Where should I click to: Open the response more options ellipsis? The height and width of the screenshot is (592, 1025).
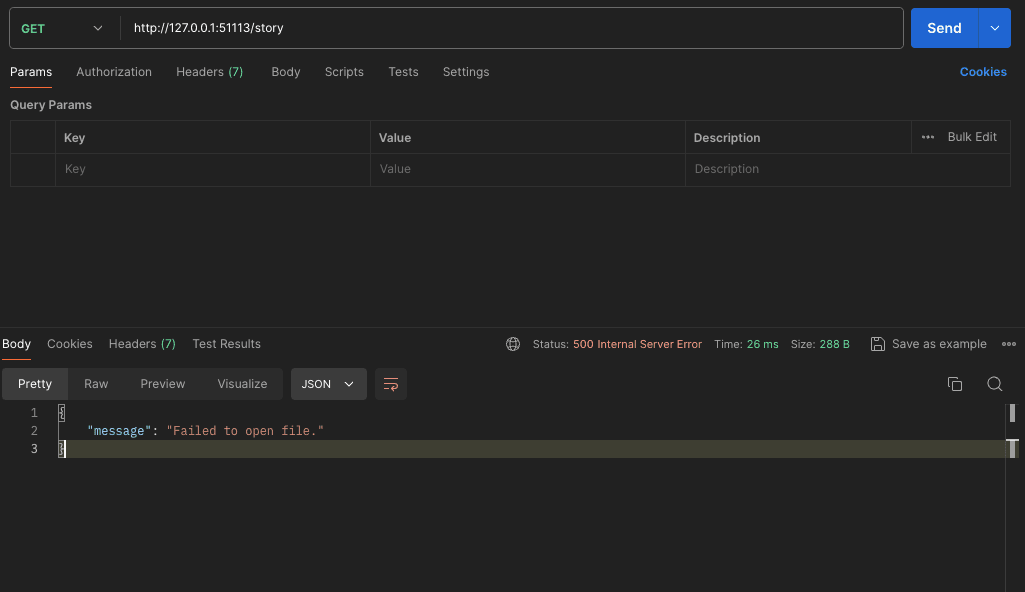click(1009, 344)
